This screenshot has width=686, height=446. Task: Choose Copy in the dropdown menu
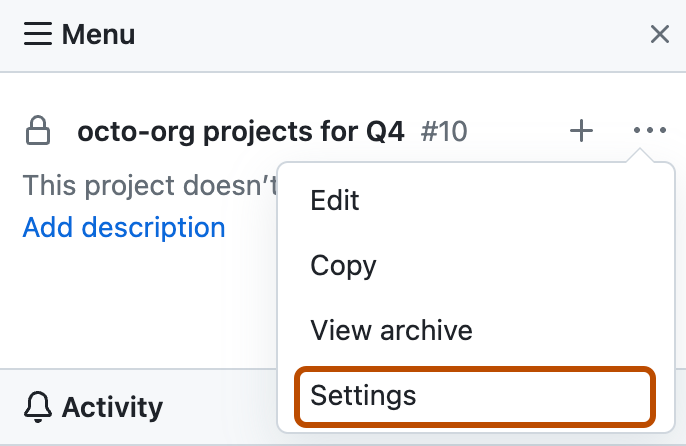tap(343, 266)
